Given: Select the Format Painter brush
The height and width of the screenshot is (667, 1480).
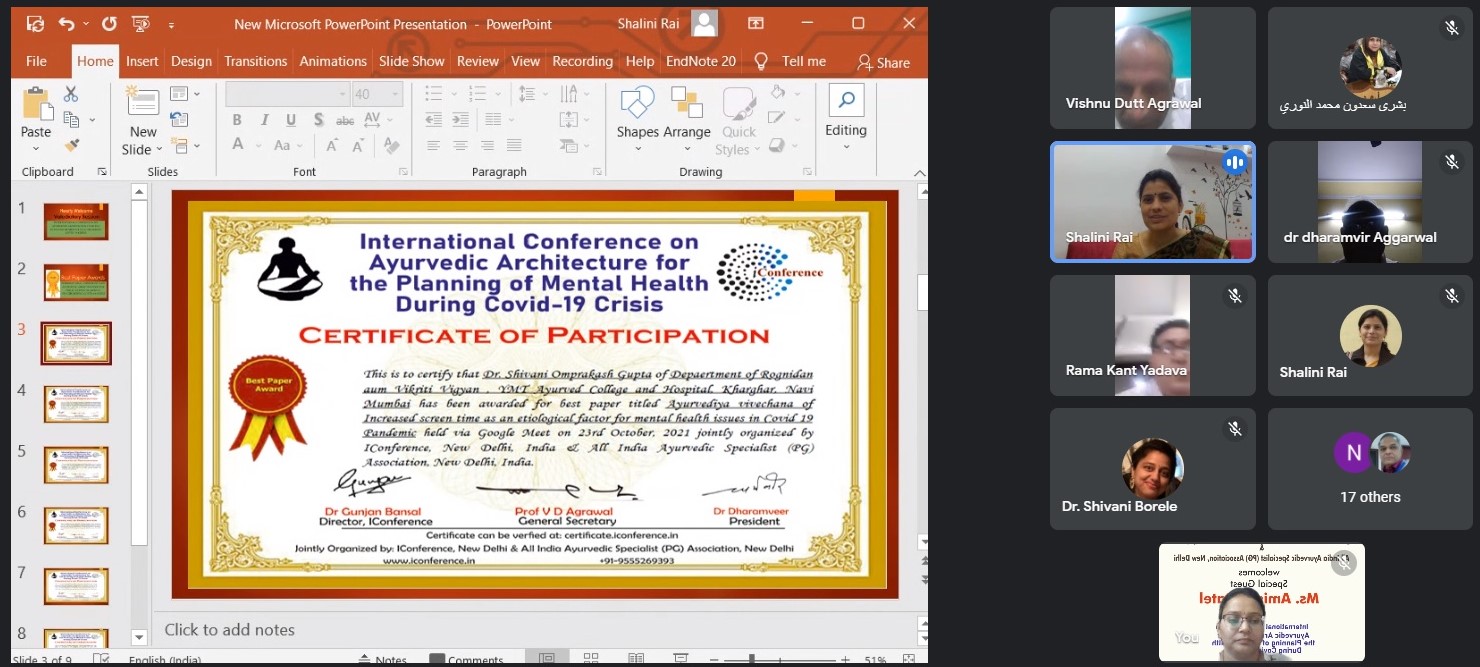Looking at the screenshot, I should point(71,145).
